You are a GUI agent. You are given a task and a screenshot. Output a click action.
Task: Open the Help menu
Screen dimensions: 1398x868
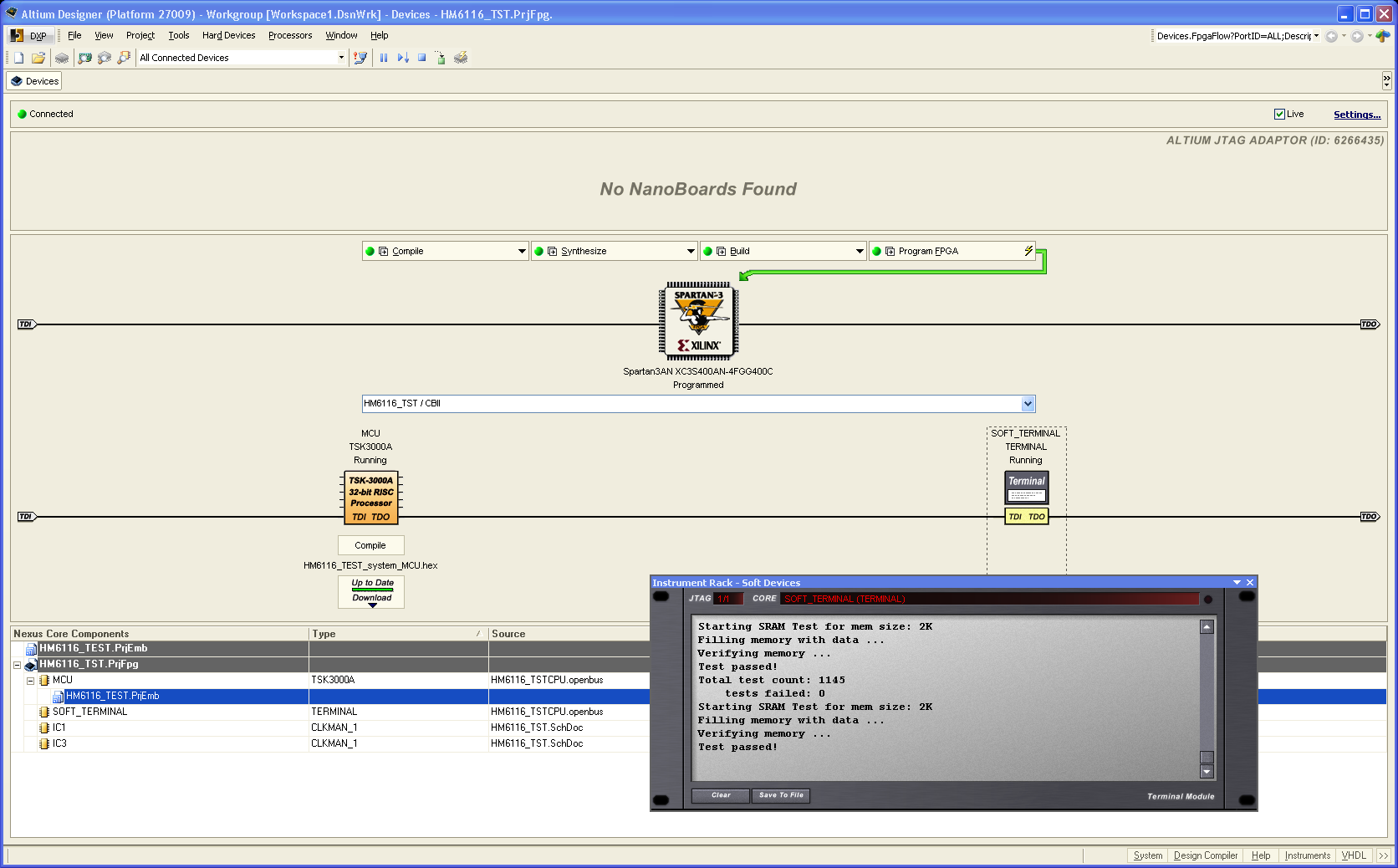point(380,35)
